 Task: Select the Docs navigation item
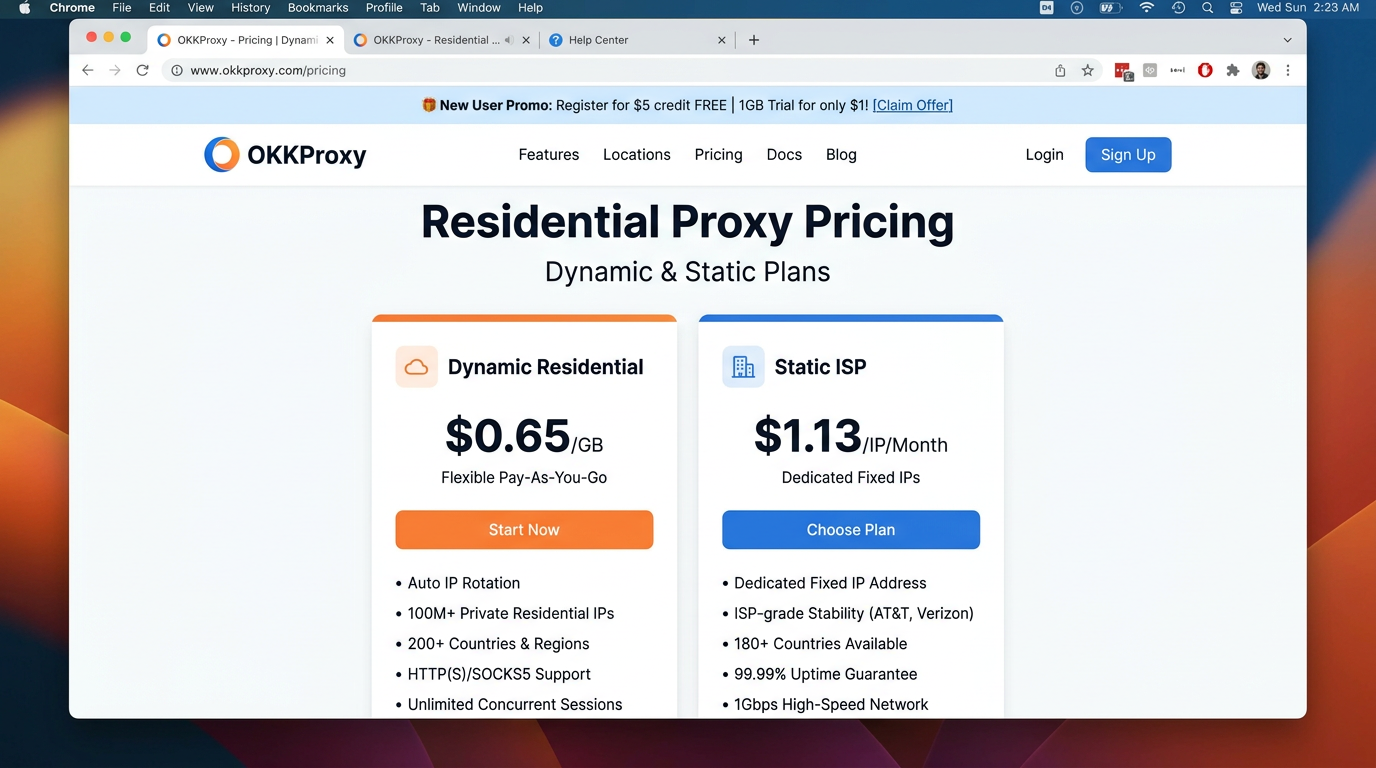784,154
